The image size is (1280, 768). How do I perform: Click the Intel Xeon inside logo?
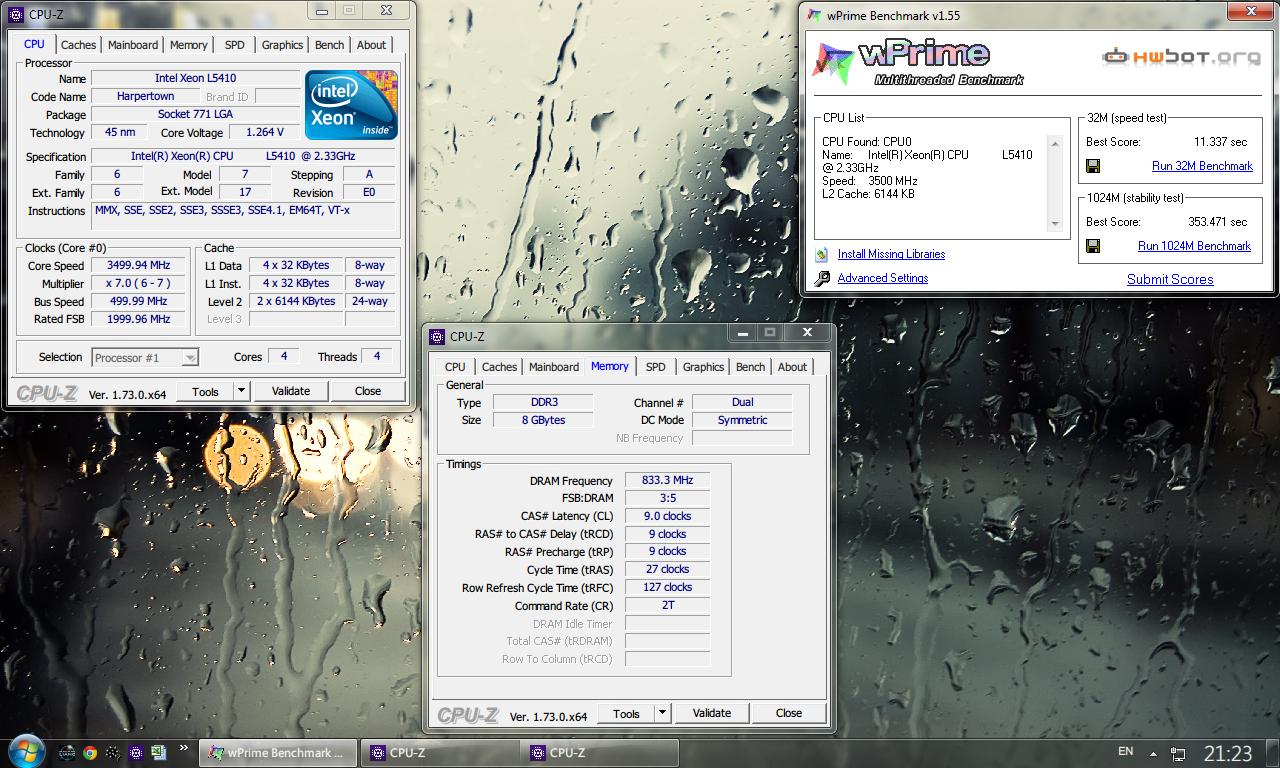(x=351, y=104)
